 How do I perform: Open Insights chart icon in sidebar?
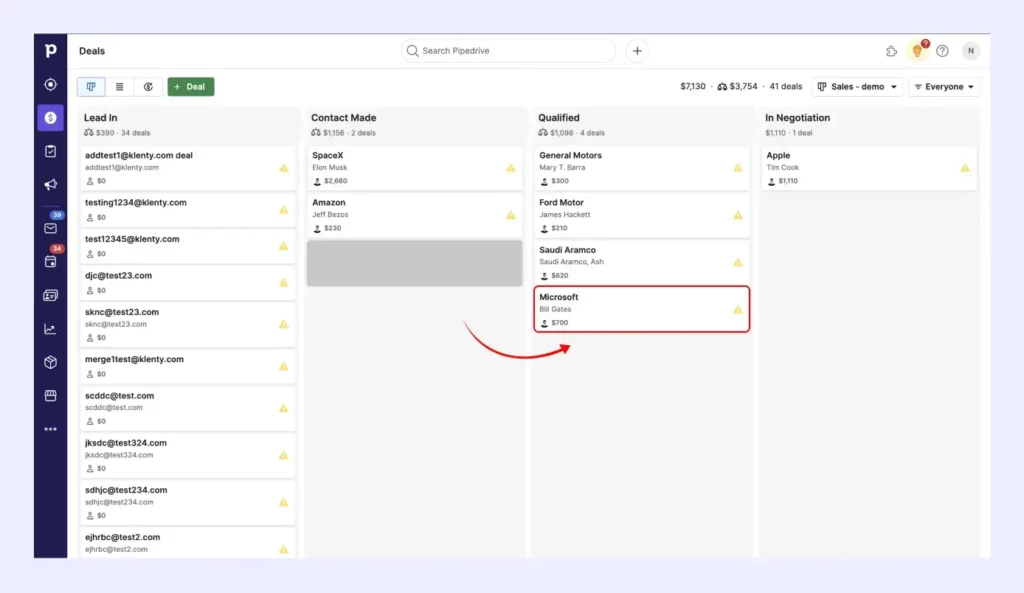pyautogui.click(x=50, y=329)
